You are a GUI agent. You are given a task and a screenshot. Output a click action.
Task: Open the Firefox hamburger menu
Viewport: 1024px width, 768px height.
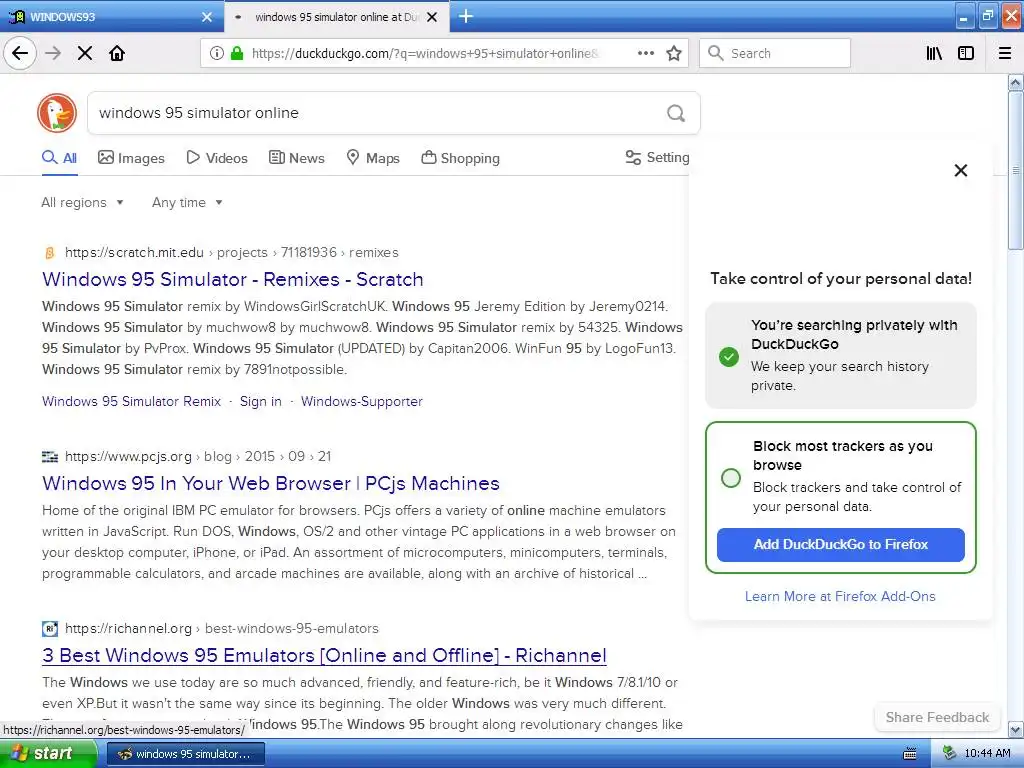1004,53
